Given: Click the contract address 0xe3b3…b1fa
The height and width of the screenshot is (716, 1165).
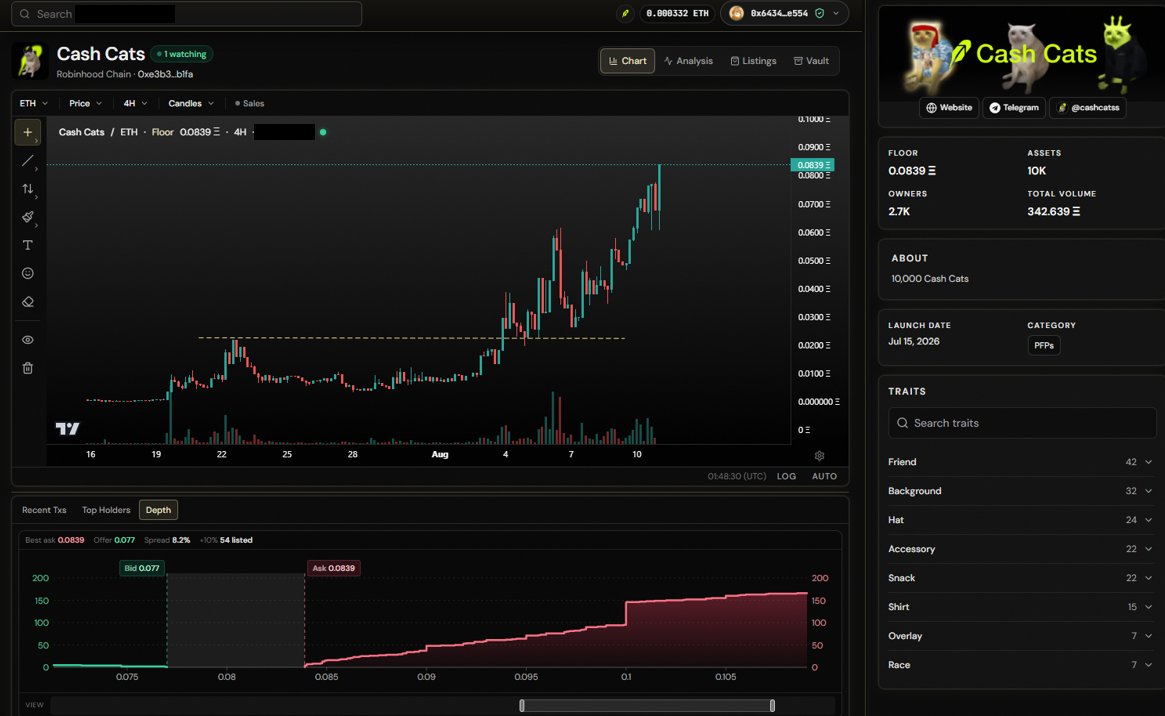Looking at the screenshot, I should click(x=165, y=74).
